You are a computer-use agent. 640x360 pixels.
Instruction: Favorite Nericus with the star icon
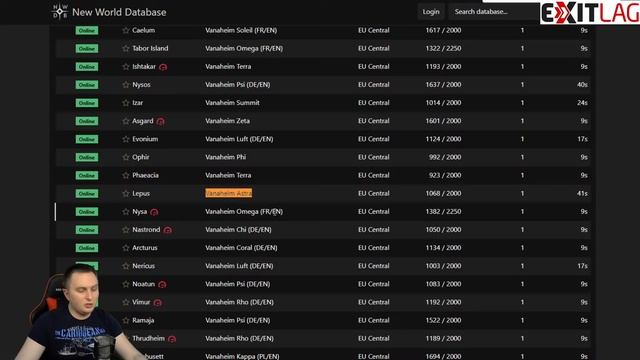pyautogui.click(x=126, y=266)
